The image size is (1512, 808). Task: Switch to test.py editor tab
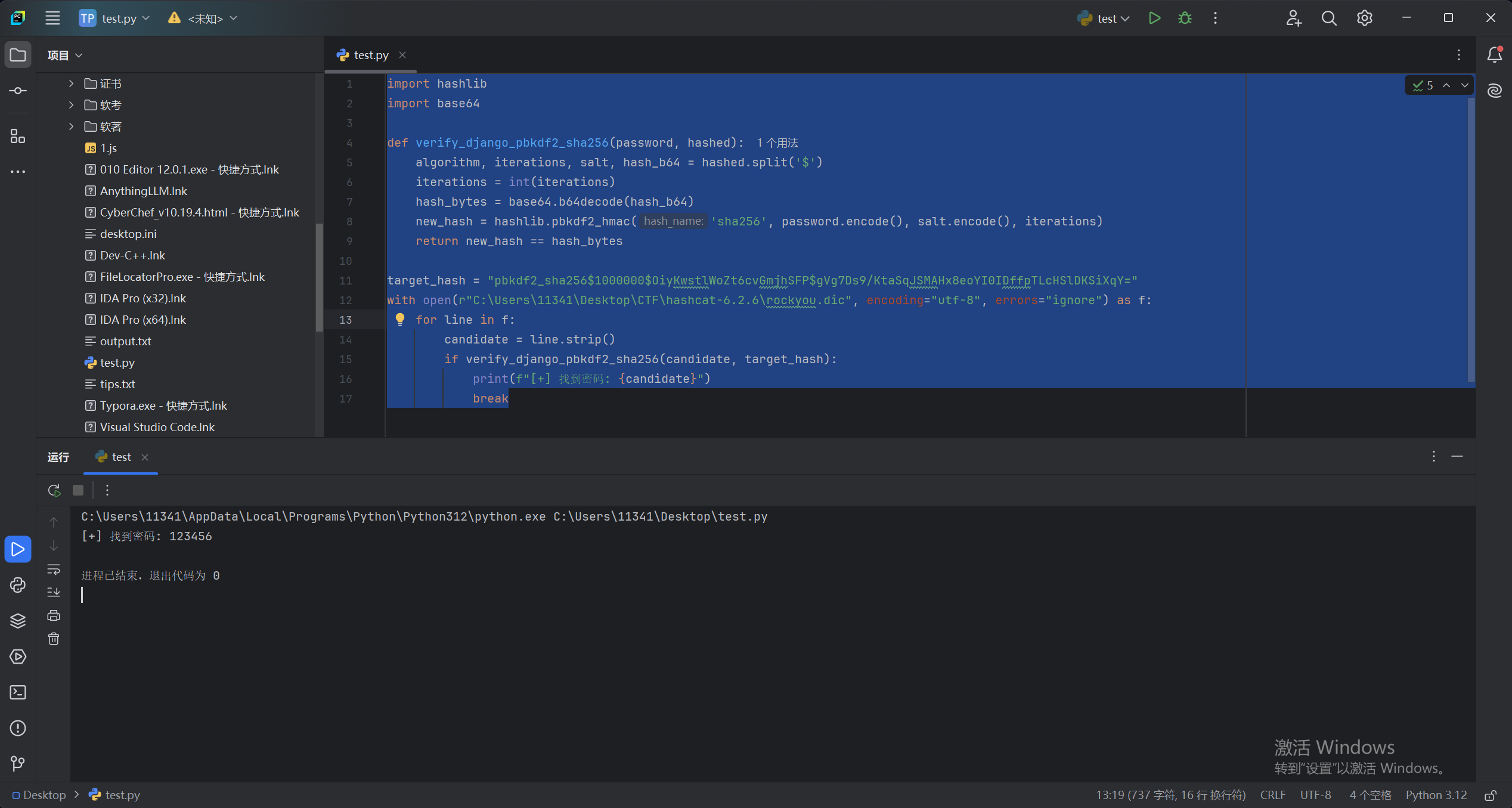click(370, 55)
